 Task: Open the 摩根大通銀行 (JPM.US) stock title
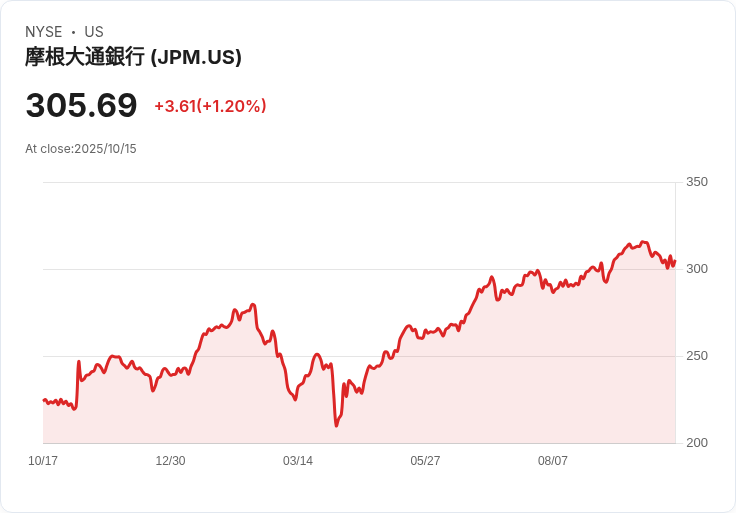point(133,57)
